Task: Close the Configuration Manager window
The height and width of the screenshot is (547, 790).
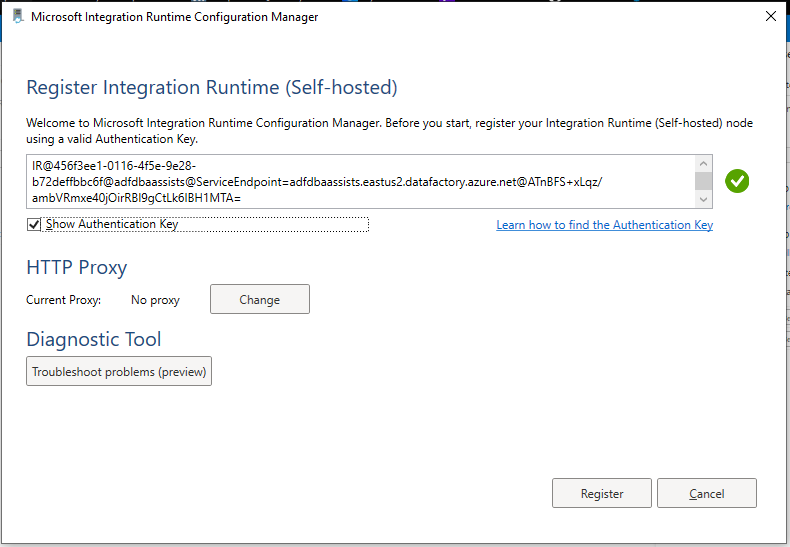Action: pyautogui.click(x=770, y=17)
